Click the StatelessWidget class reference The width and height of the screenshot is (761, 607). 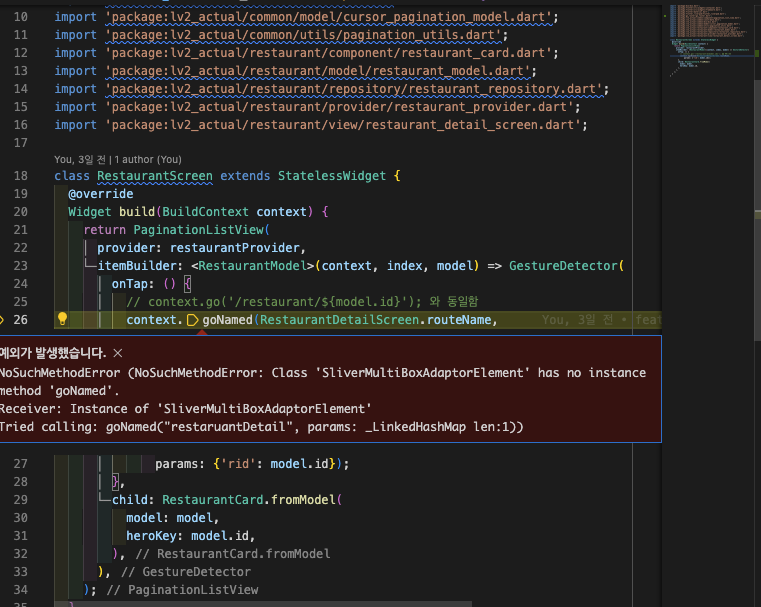pos(336,176)
